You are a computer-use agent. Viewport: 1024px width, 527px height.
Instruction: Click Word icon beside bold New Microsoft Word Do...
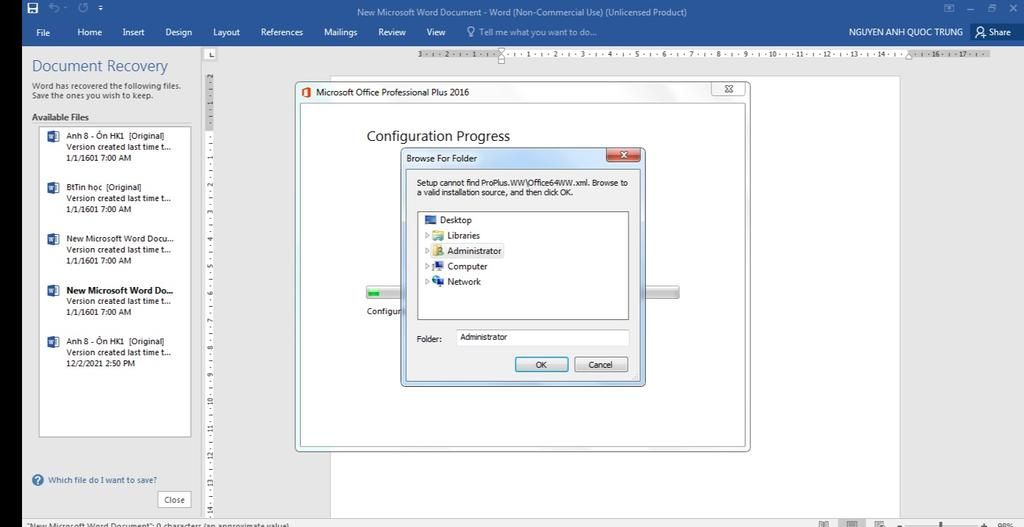click(54, 291)
